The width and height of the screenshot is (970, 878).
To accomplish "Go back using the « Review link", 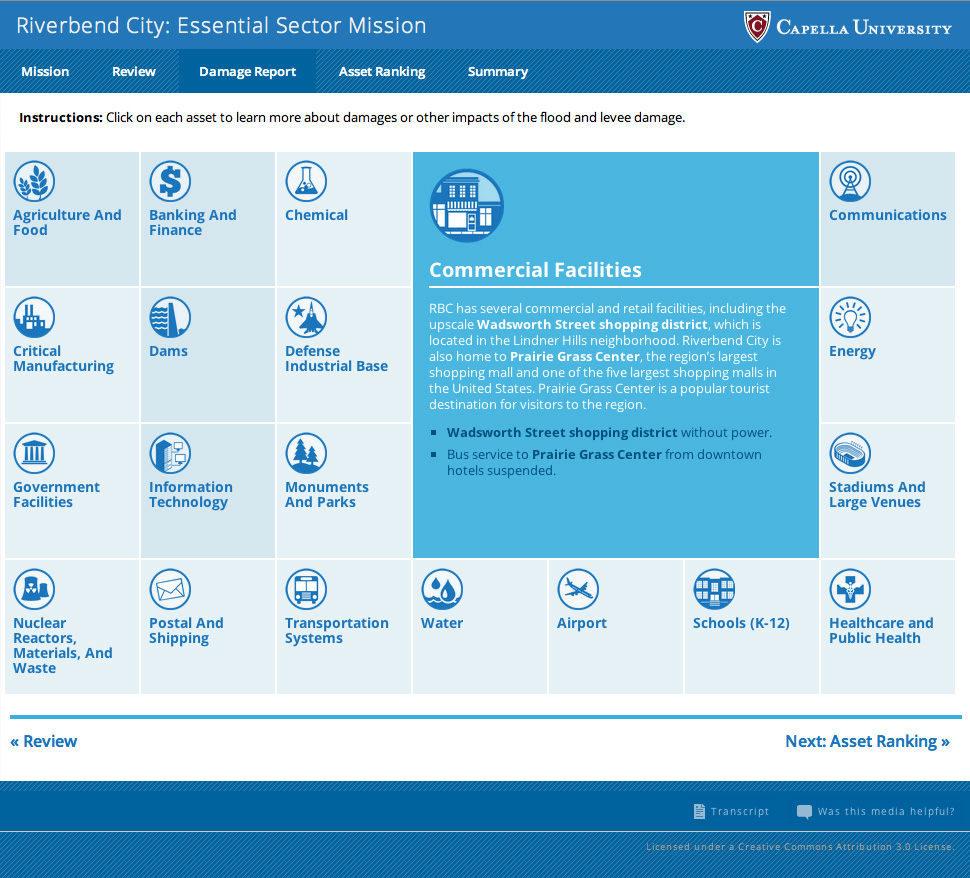I will [44, 741].
